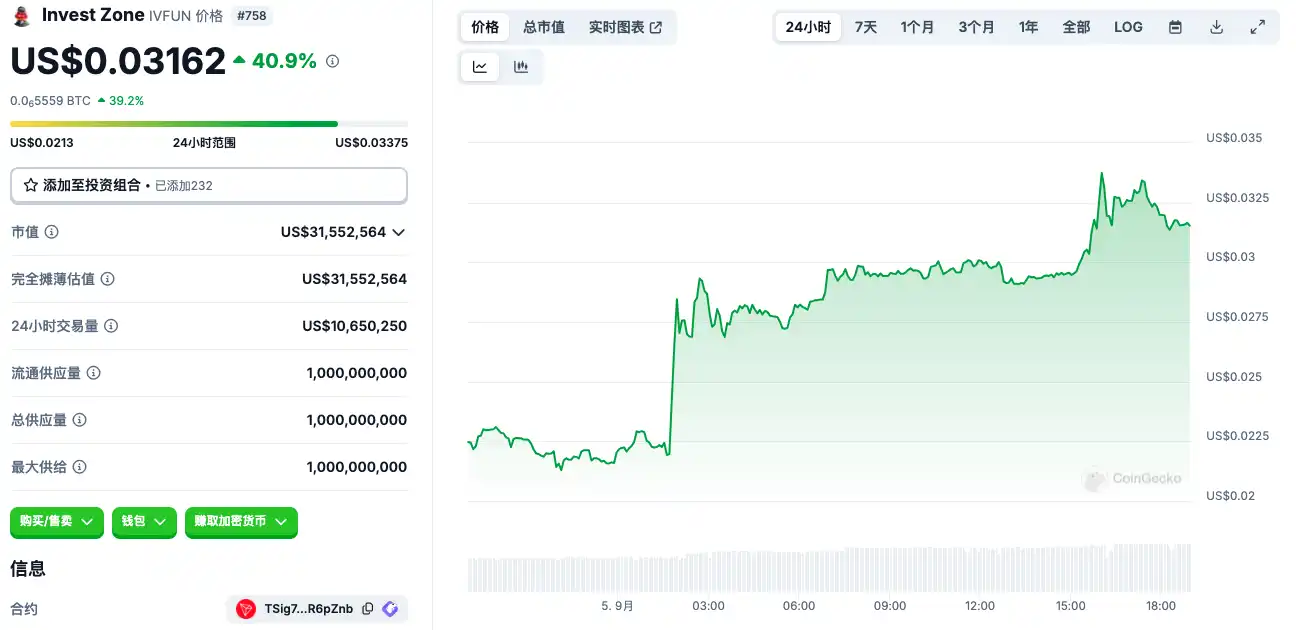Click the info icon next to 24小时交易量

[111, 326]
